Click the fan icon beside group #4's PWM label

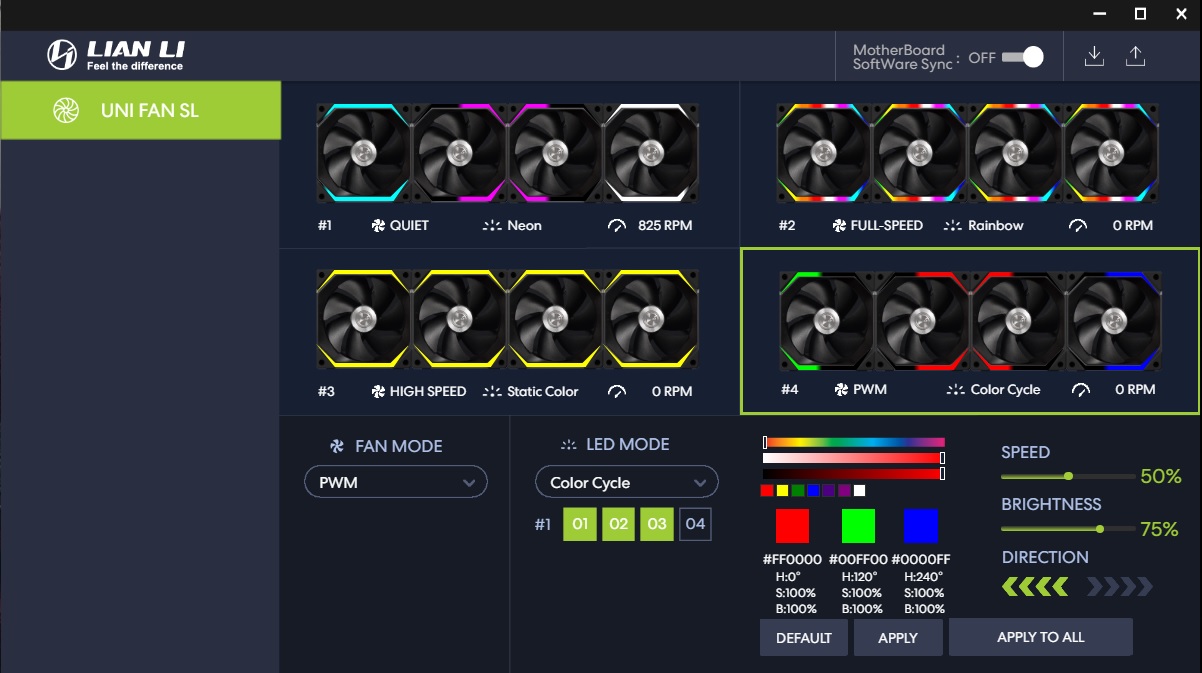[841, 390]
